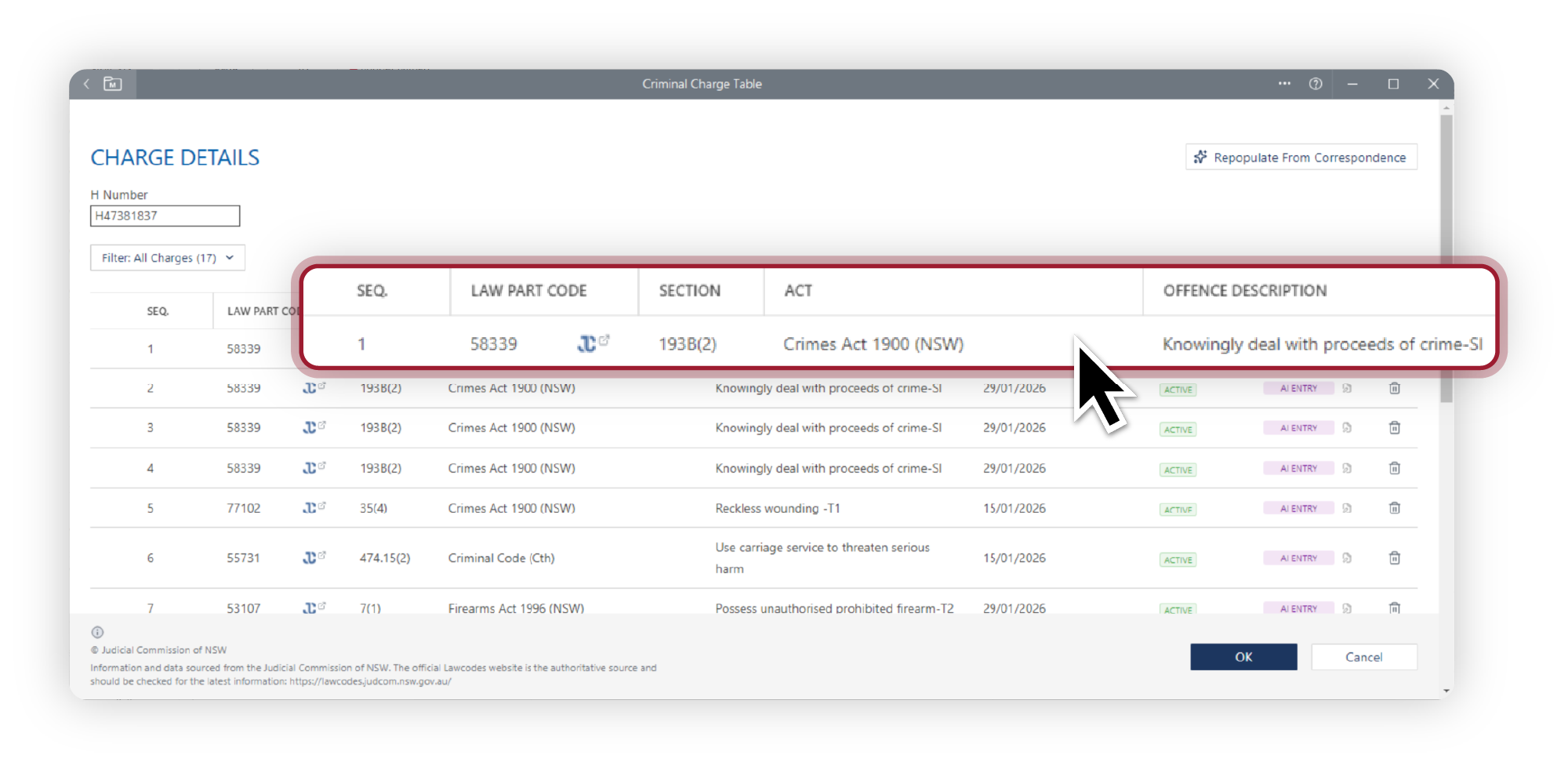Open Lawcodes link icon for charge 2
This screenshot has height=769, width=1568.
(x=314, y=388)
